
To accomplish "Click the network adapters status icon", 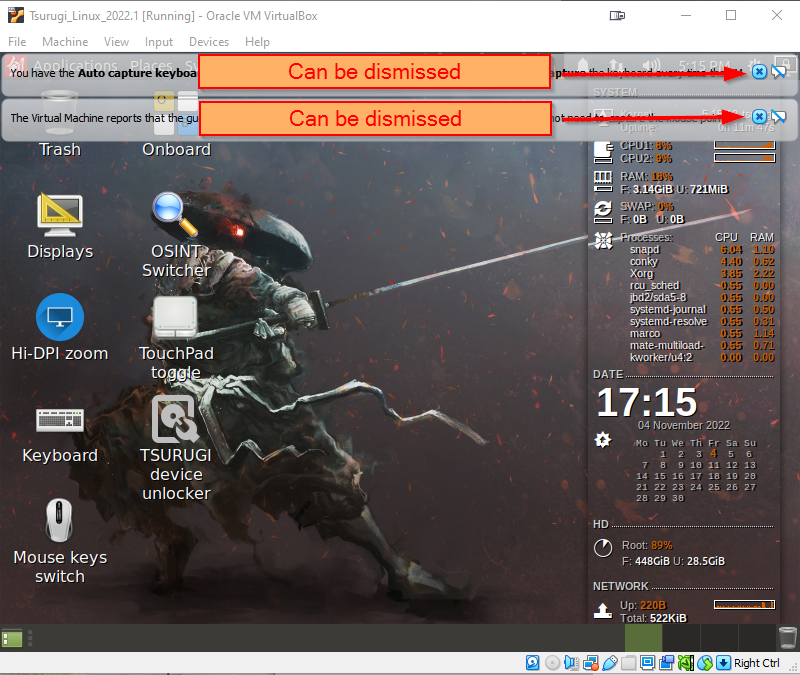I will [591, 663].
